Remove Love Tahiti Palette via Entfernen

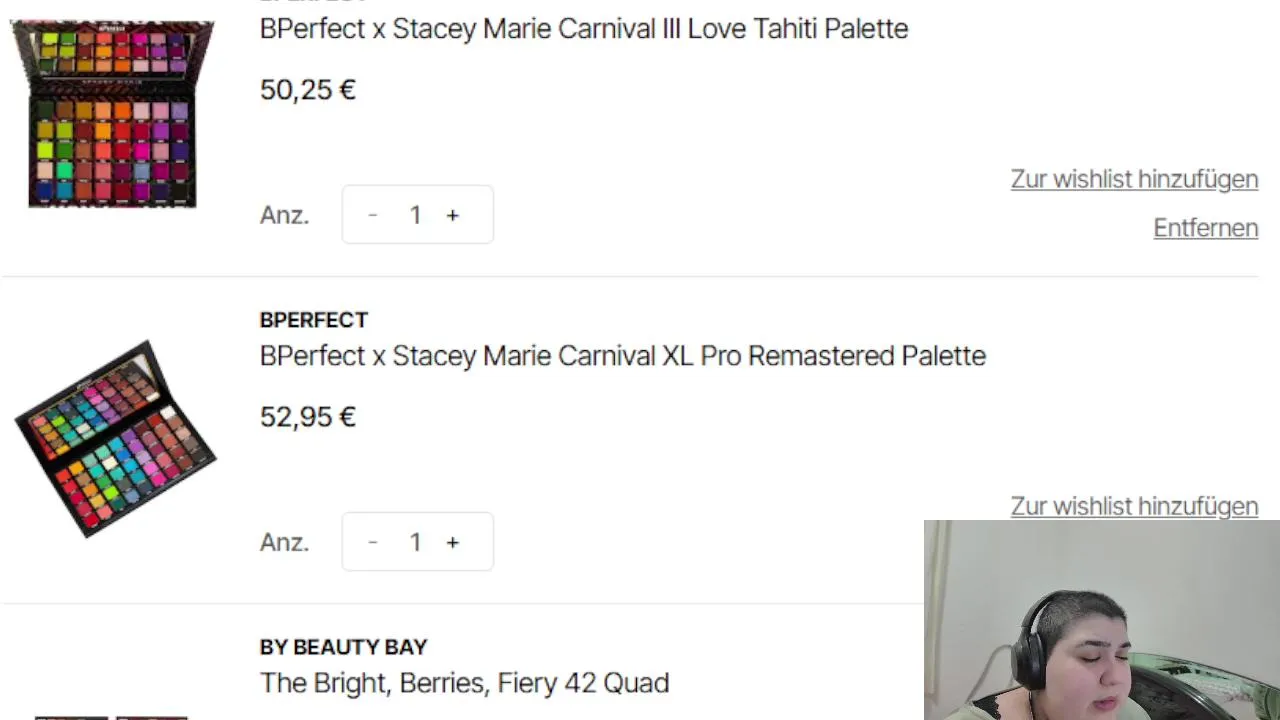[1205, 228]
